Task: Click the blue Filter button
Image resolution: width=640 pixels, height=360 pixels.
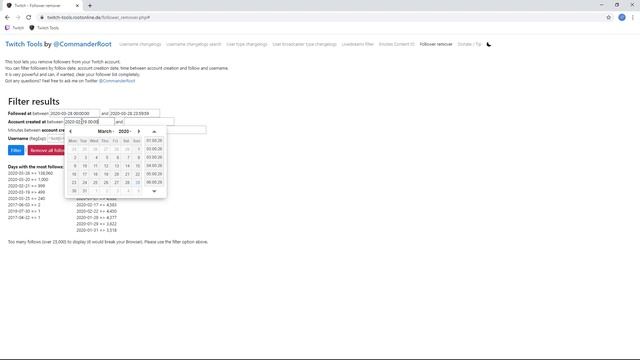Action: 16,150
